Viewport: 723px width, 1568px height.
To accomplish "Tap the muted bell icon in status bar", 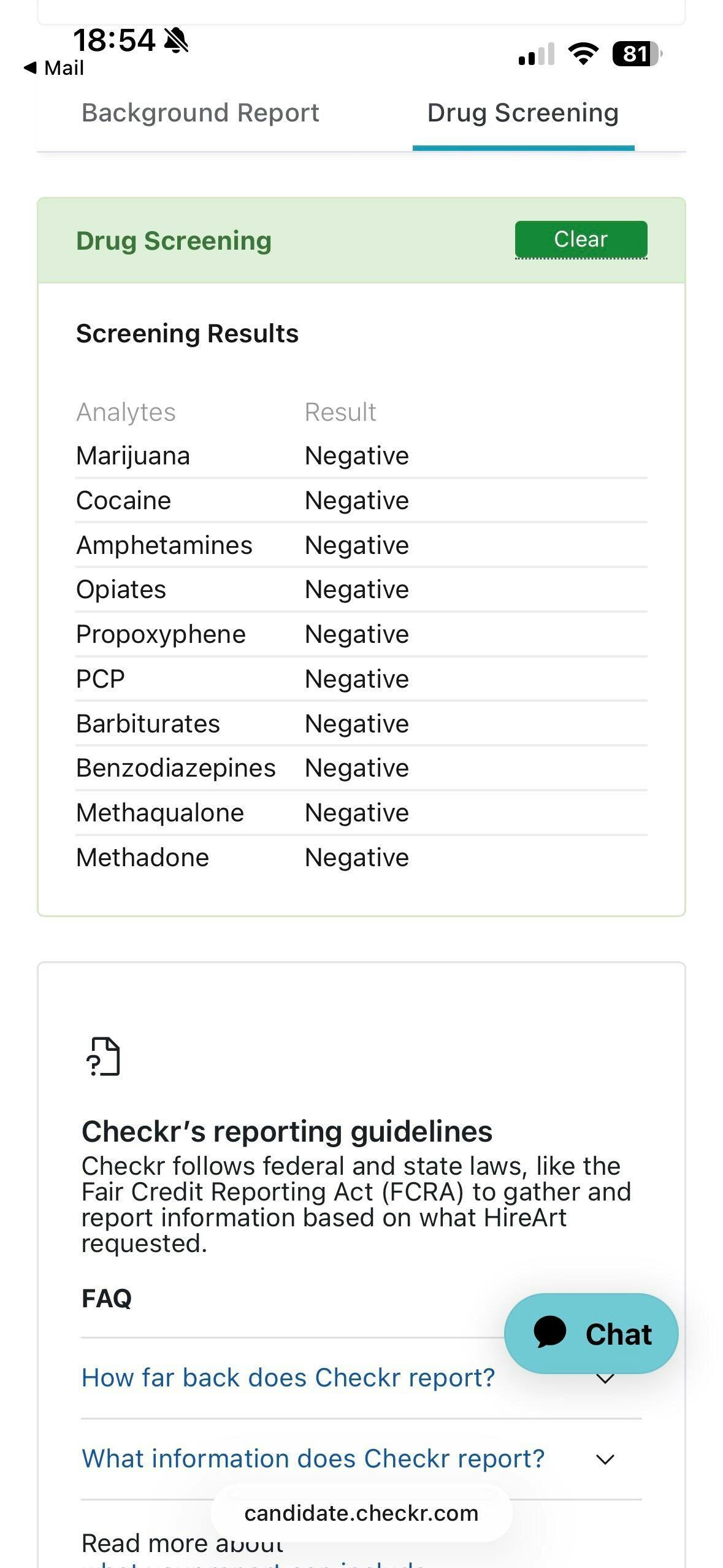I will [177, 40].
